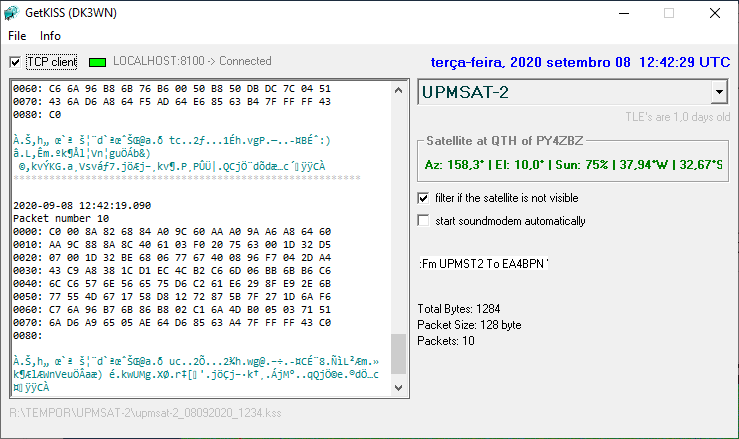Click the UTC date and time display
The width and height of the screenshot is (739, 439).
580,62
